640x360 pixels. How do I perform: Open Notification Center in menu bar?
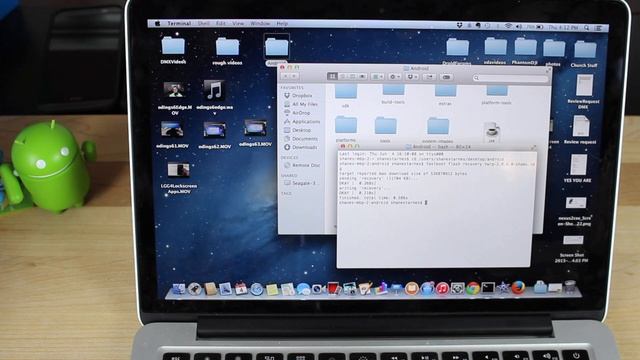599,28
